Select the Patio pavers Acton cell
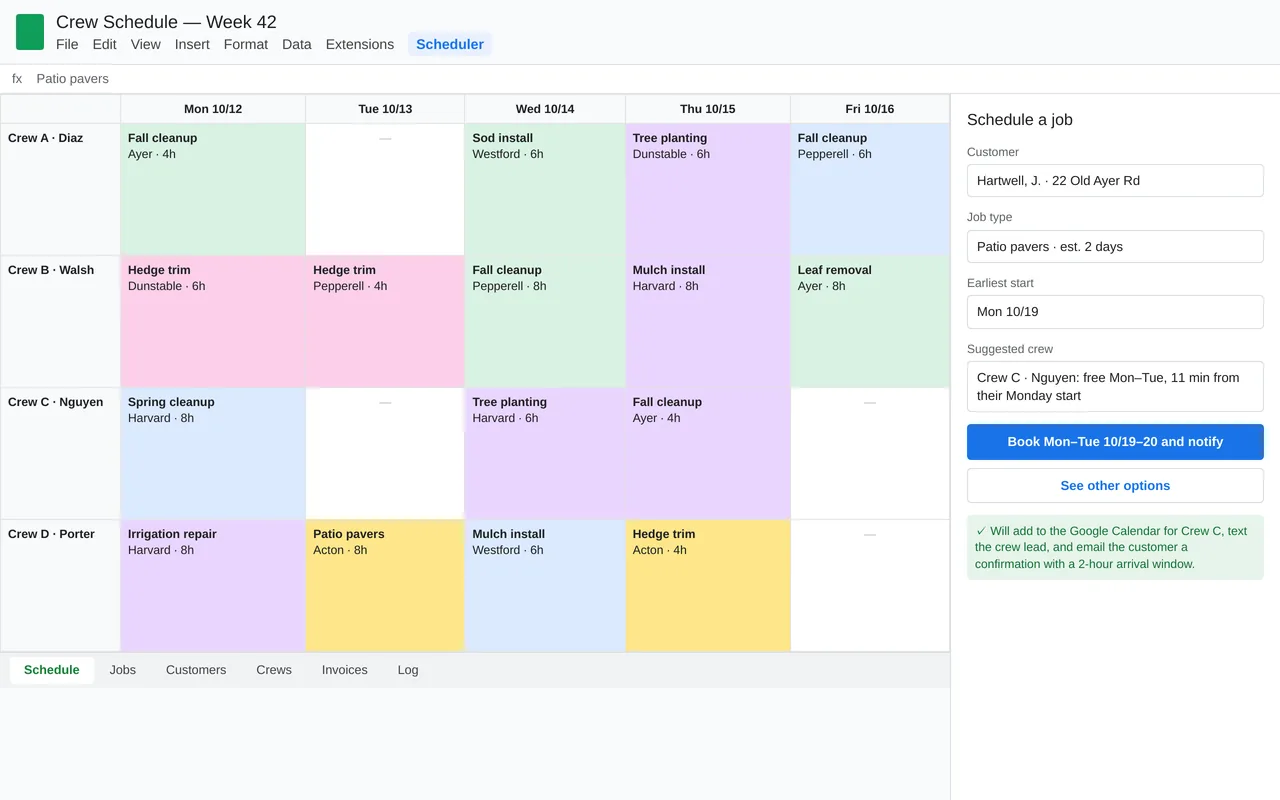The image size is (1280, 800). coord(385,586)
